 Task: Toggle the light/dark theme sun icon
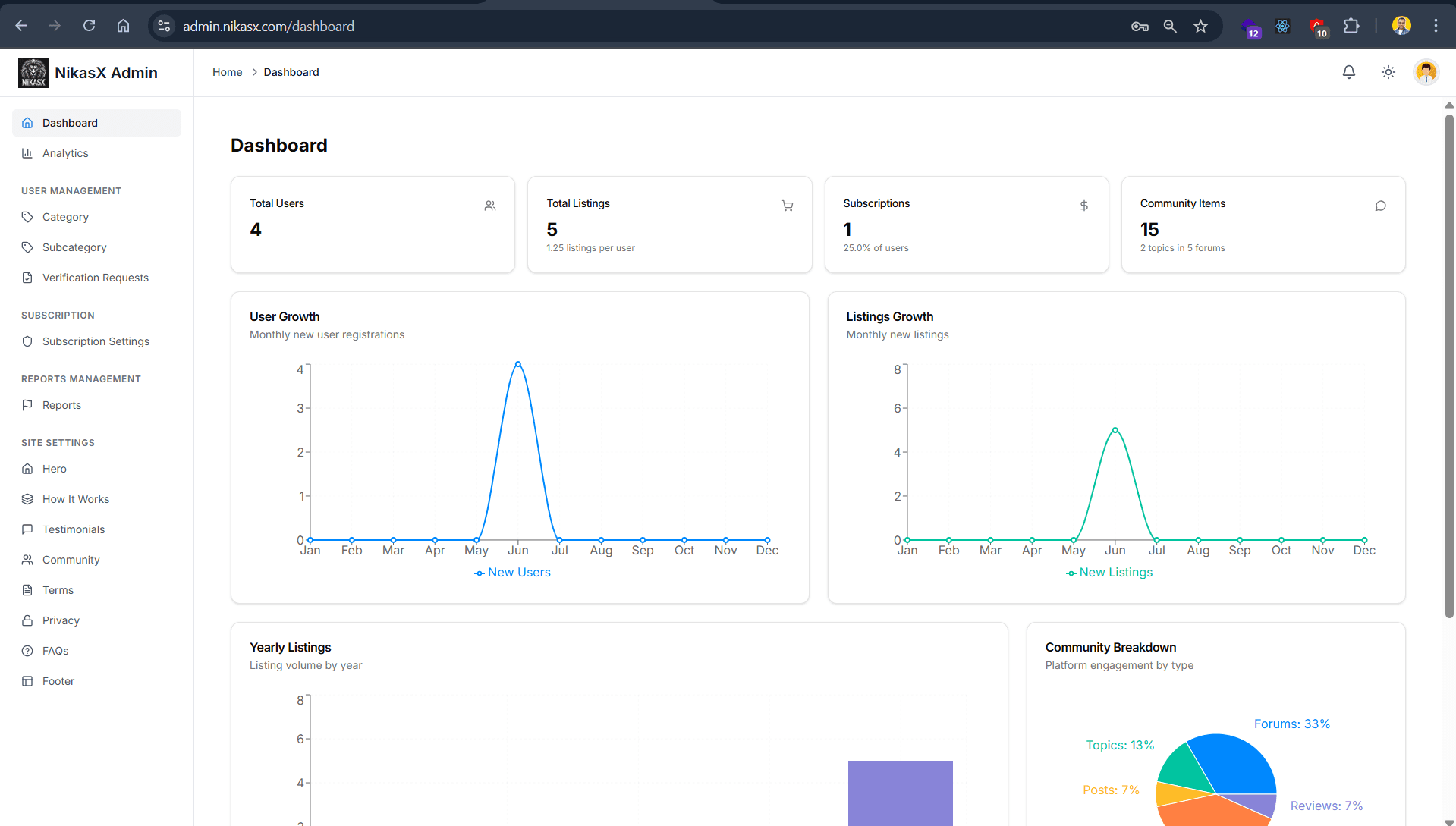tap(1388, 72)
